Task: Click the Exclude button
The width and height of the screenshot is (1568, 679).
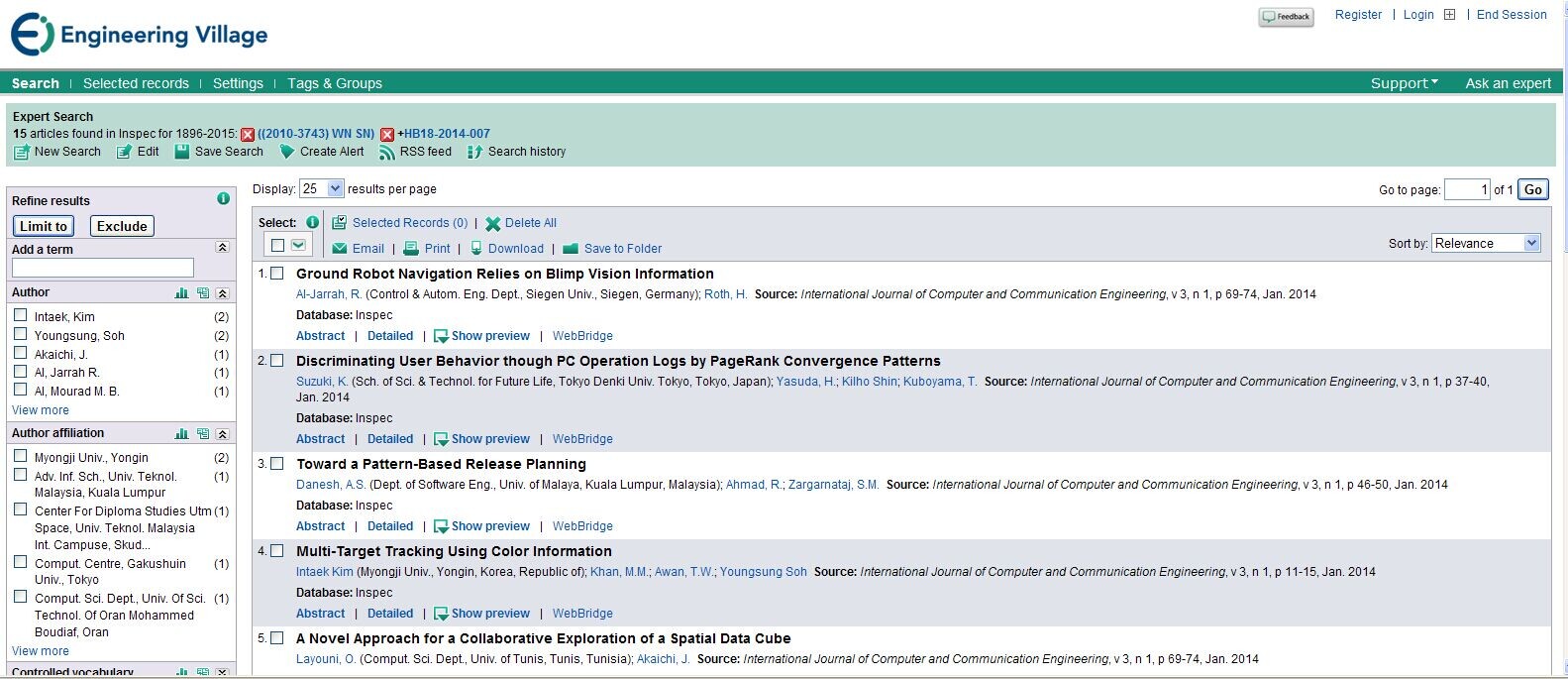Action: (x=122, y=226)
